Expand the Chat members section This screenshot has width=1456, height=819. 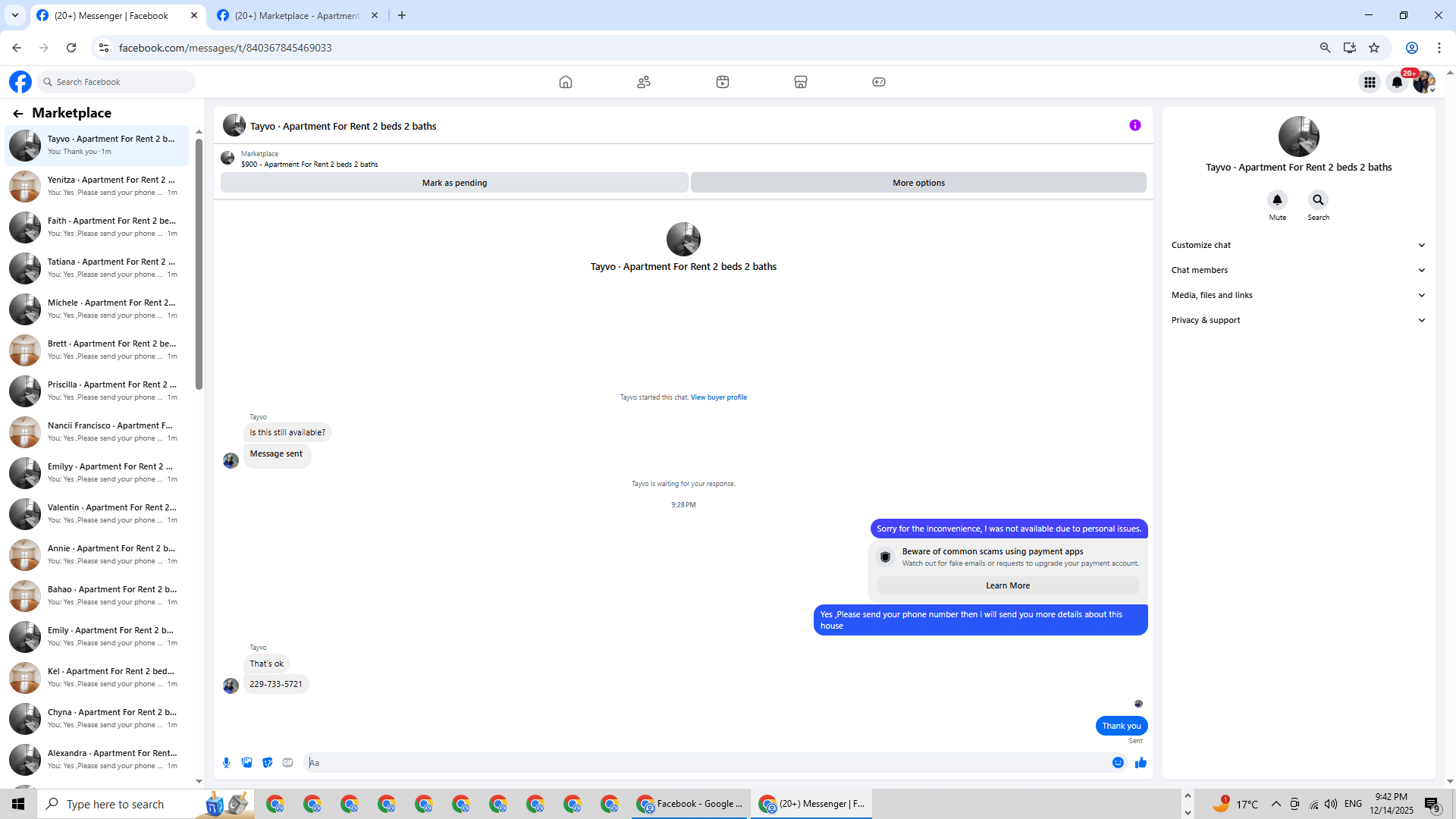[1298, 270]
